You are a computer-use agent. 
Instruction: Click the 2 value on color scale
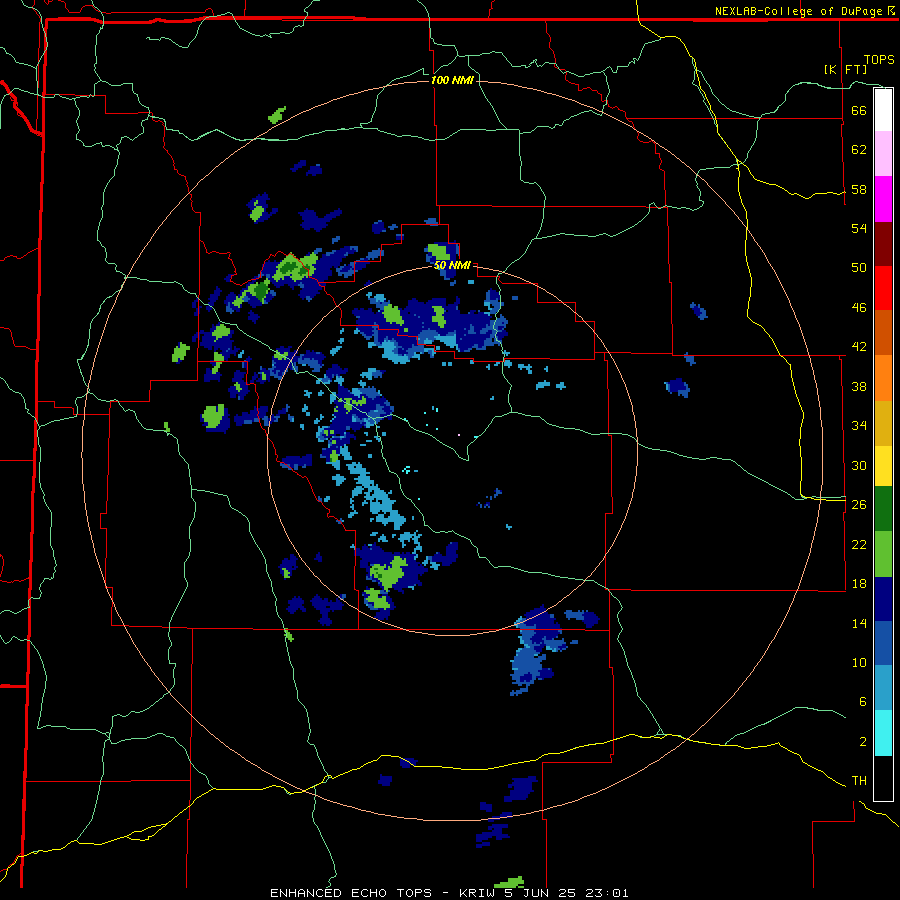click(862, 742)
